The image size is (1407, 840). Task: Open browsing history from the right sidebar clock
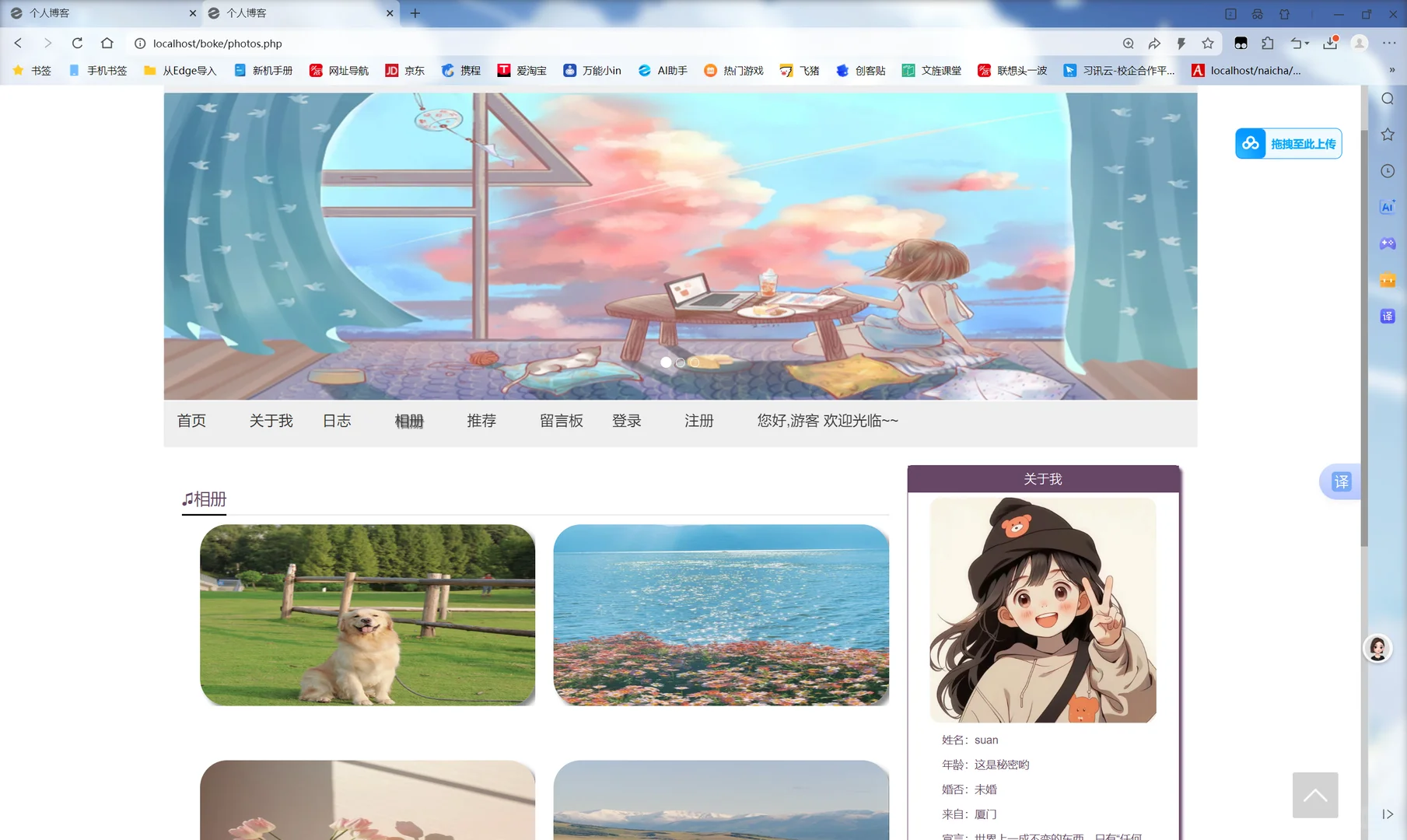(1388, 170)
